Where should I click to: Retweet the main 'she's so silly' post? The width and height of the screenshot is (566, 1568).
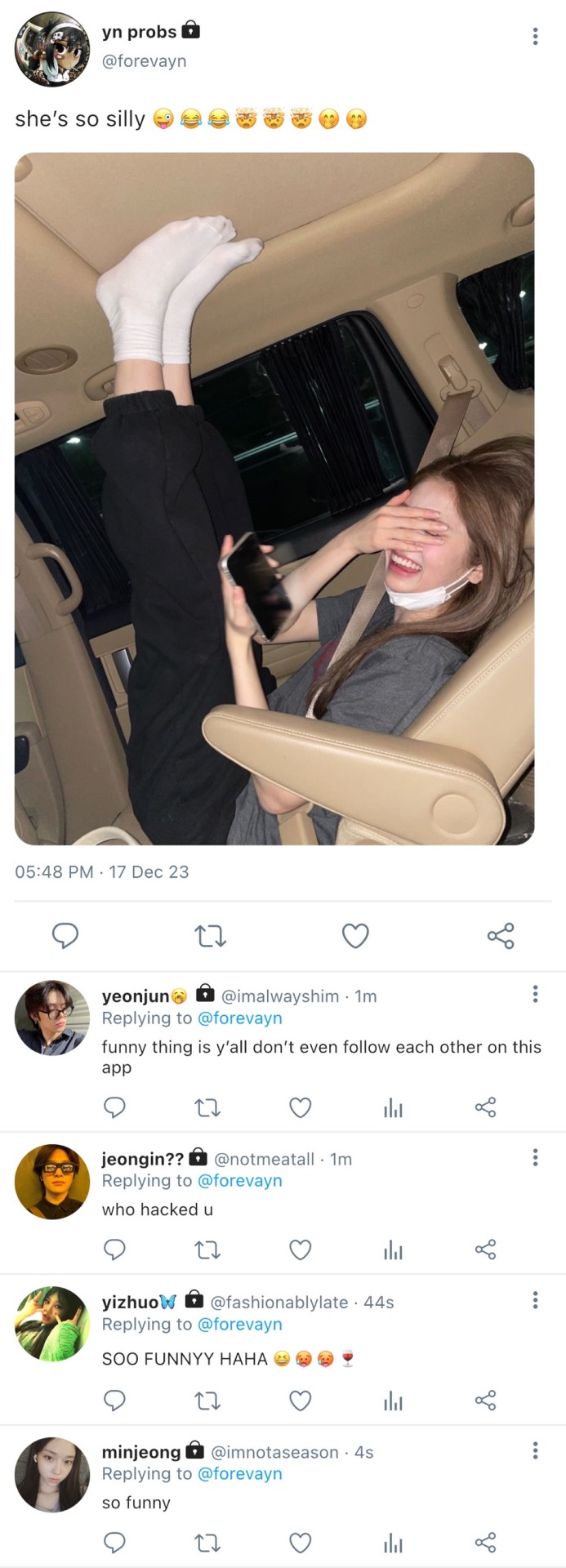point(211,936)
